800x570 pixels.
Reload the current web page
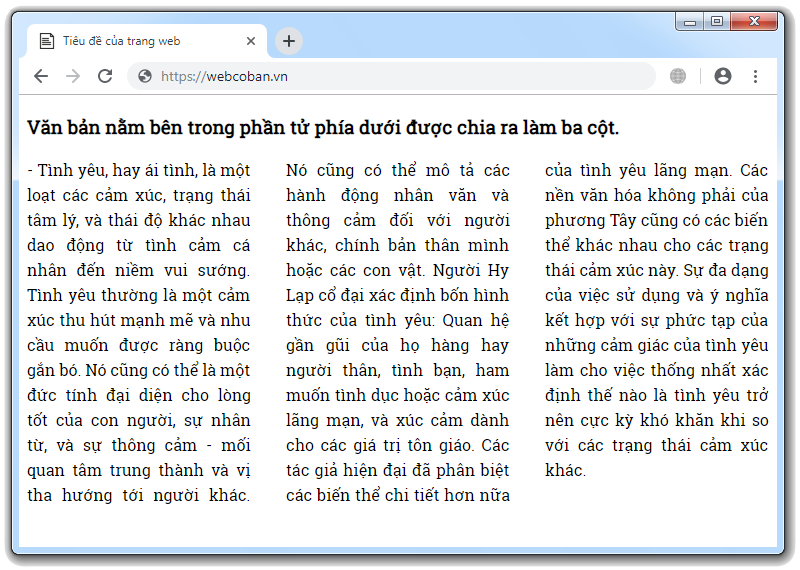pyautogui.click(x=105, y=76)
